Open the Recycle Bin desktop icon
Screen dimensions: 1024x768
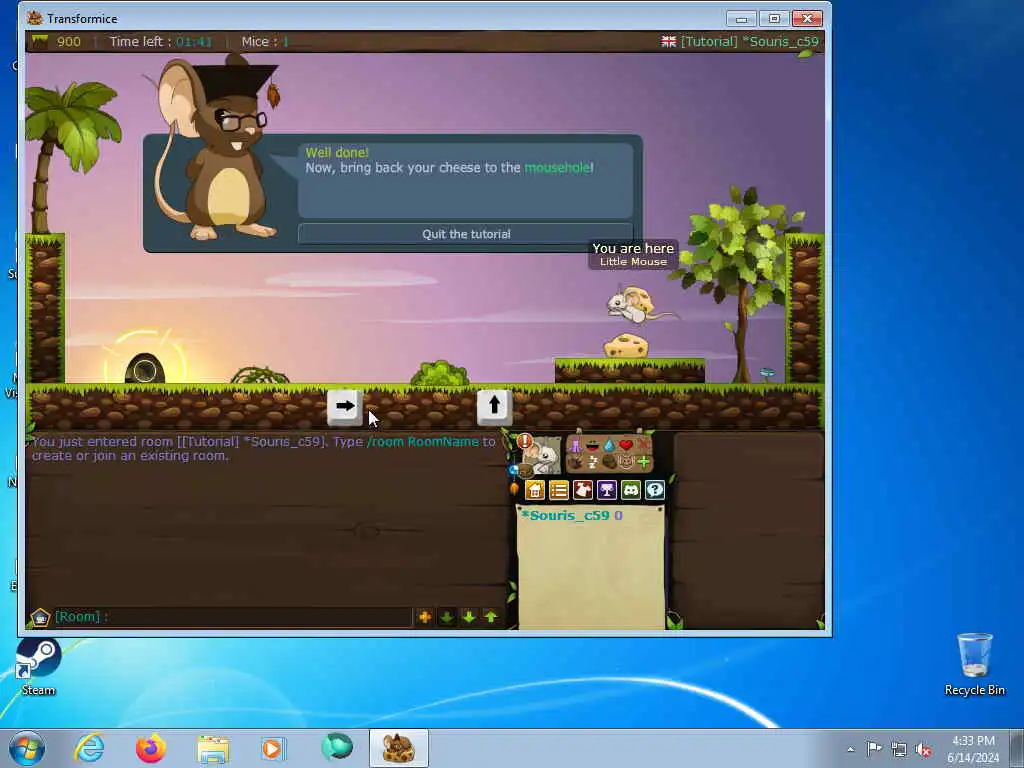pos(974,665)
